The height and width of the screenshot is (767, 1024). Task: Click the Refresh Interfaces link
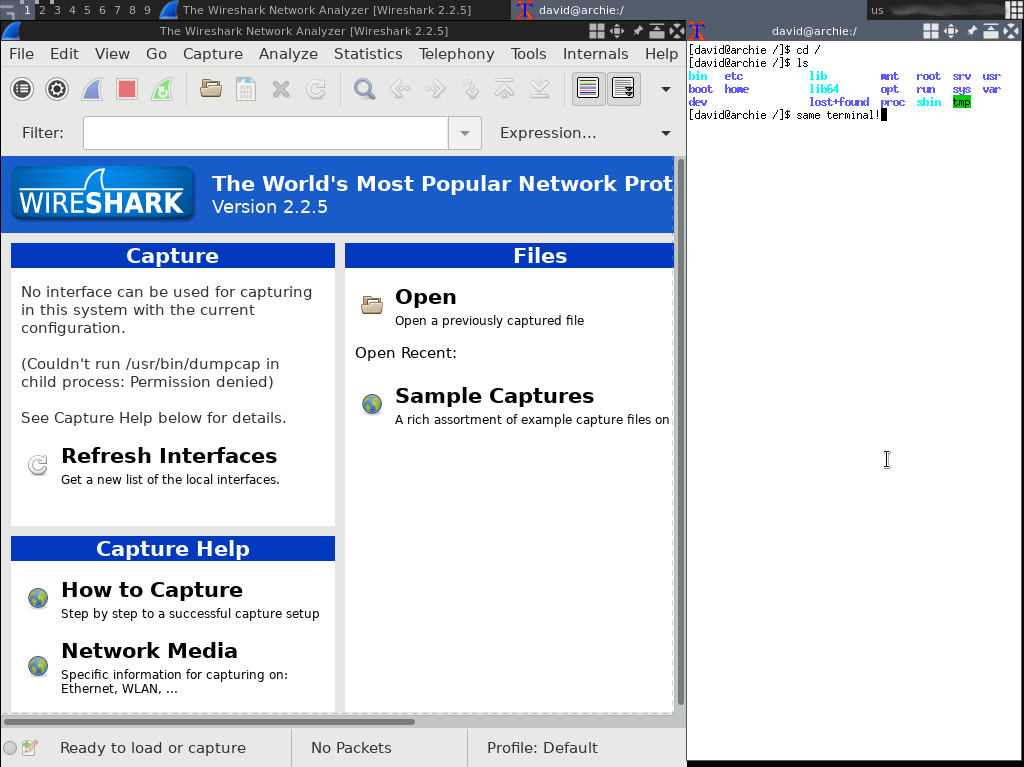coord(169,456)
